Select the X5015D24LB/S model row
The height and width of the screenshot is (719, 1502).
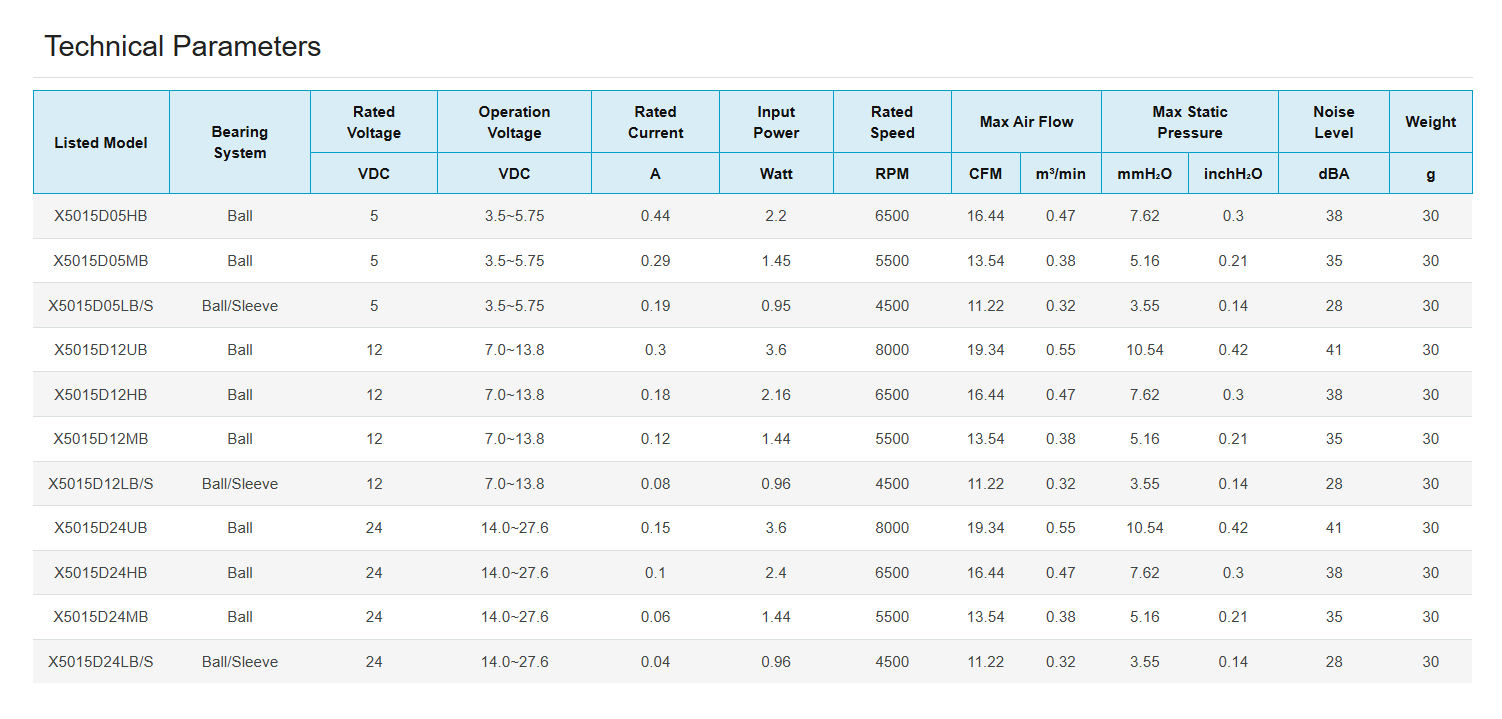tap(101, 662)
